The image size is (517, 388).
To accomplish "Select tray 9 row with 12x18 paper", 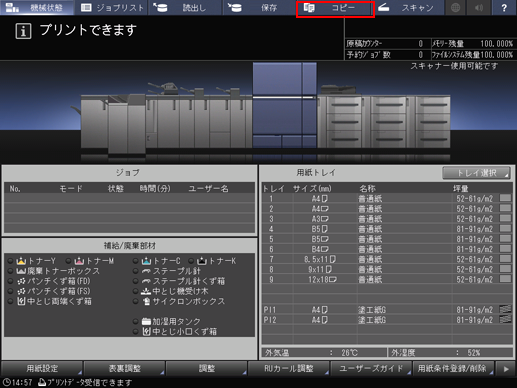I will 387,279.
